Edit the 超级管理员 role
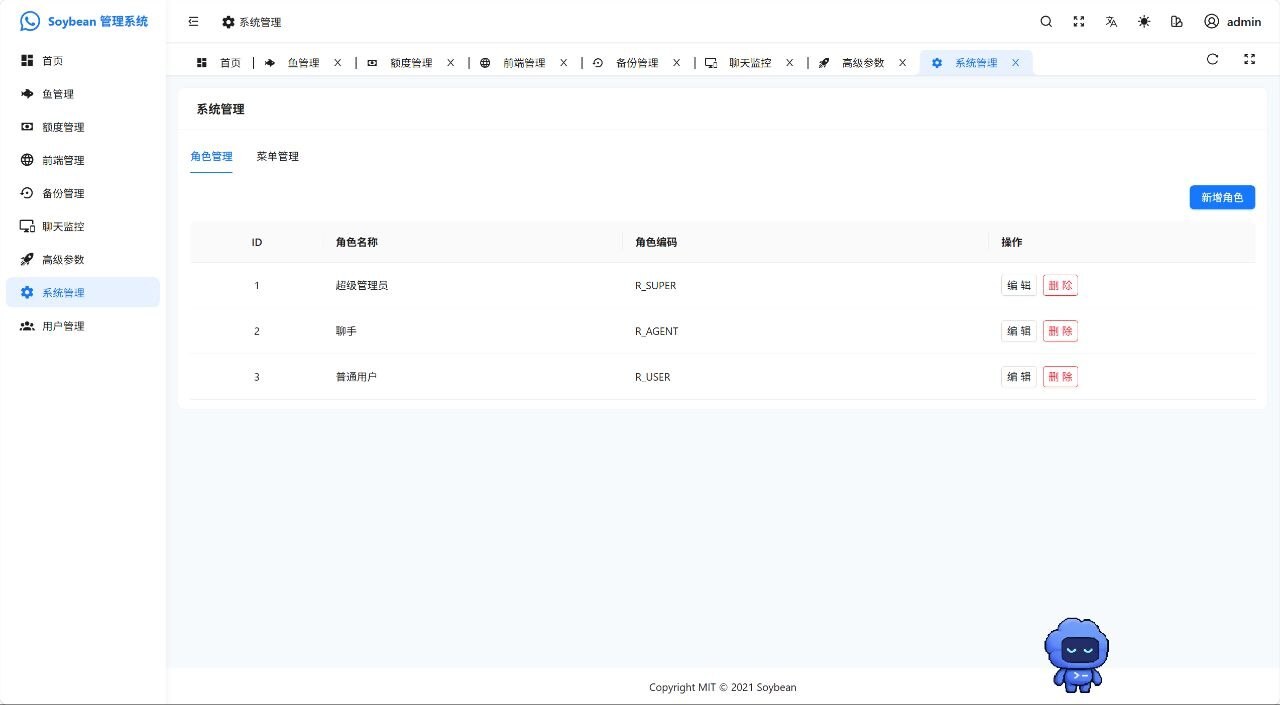 point(1019,285)
